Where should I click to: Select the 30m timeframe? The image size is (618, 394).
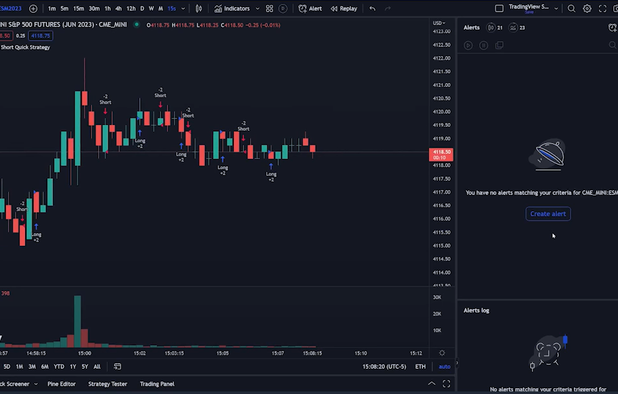point(94,8)
